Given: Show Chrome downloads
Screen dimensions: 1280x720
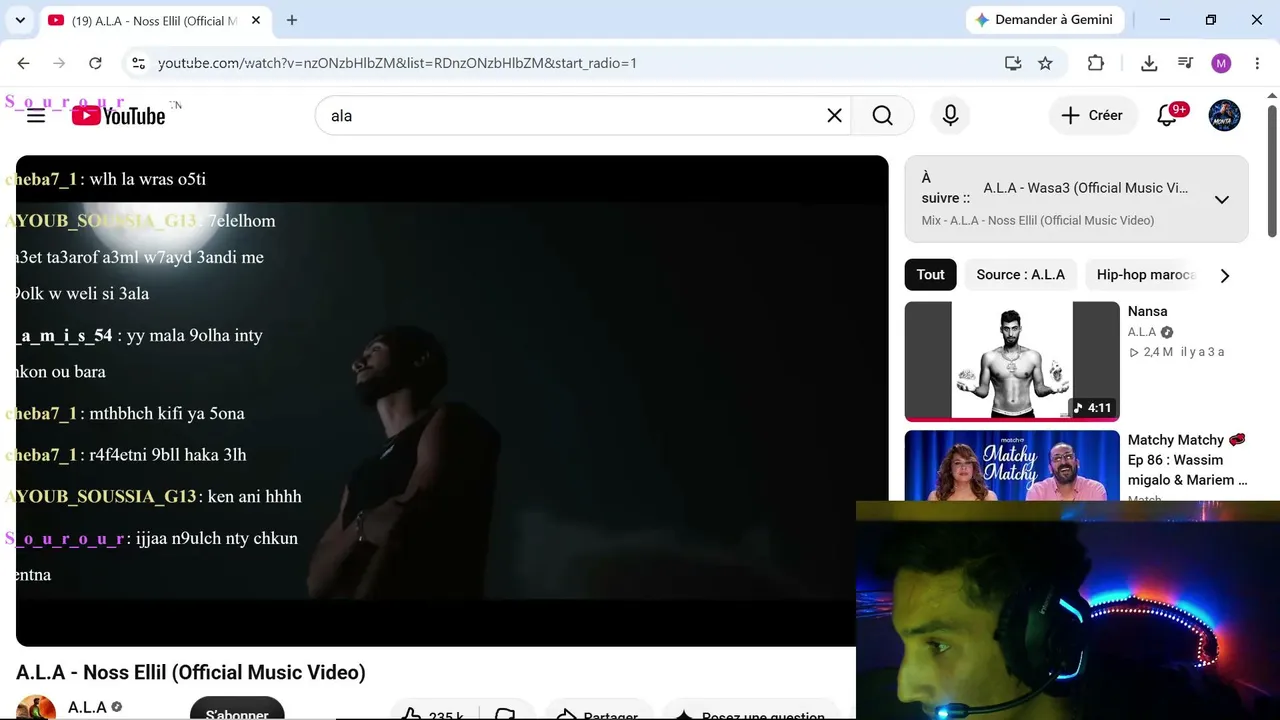Looking at the screenshot, I should (x=1149, y=63).
